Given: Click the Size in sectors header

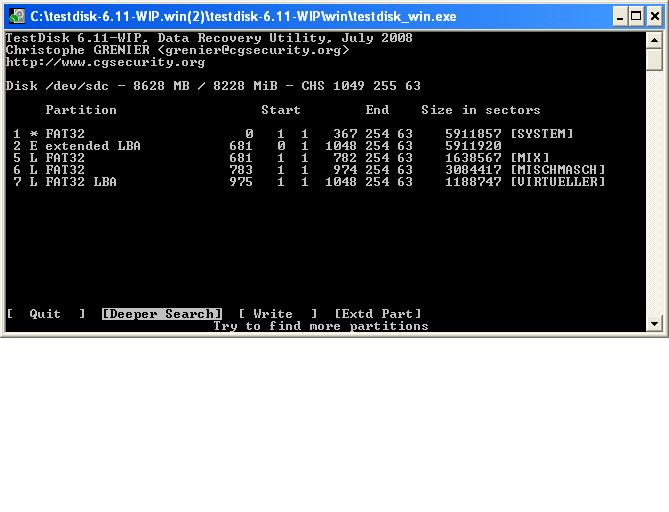Looking at the screenshot, I should (x=481, y=110).
